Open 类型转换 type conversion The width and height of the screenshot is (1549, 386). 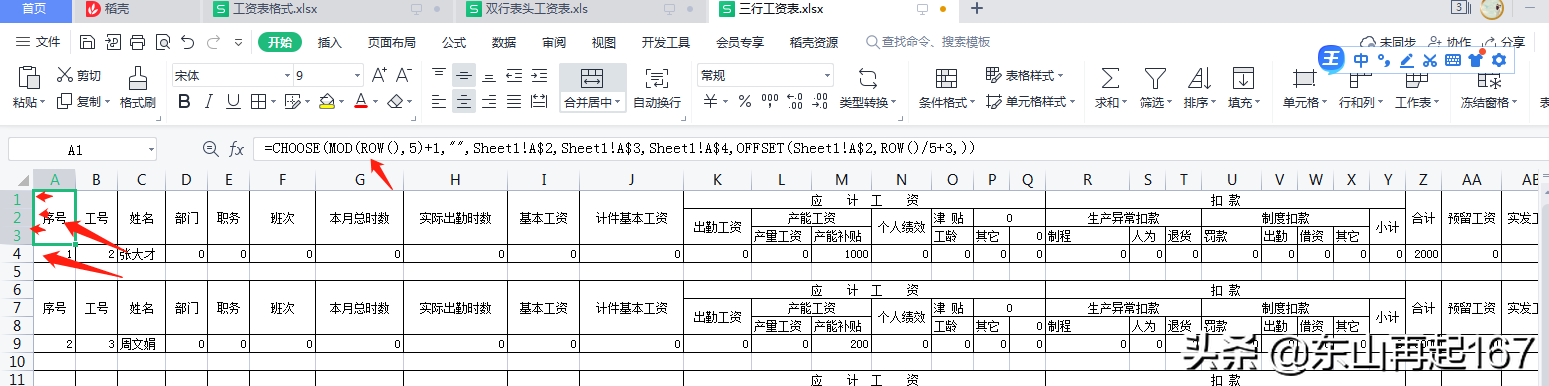(868, 88)
